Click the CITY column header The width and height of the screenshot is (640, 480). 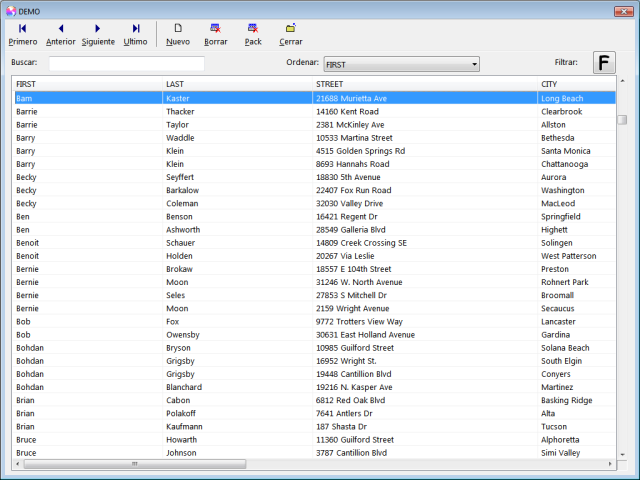pyautogui.click(x=575, y=84)
